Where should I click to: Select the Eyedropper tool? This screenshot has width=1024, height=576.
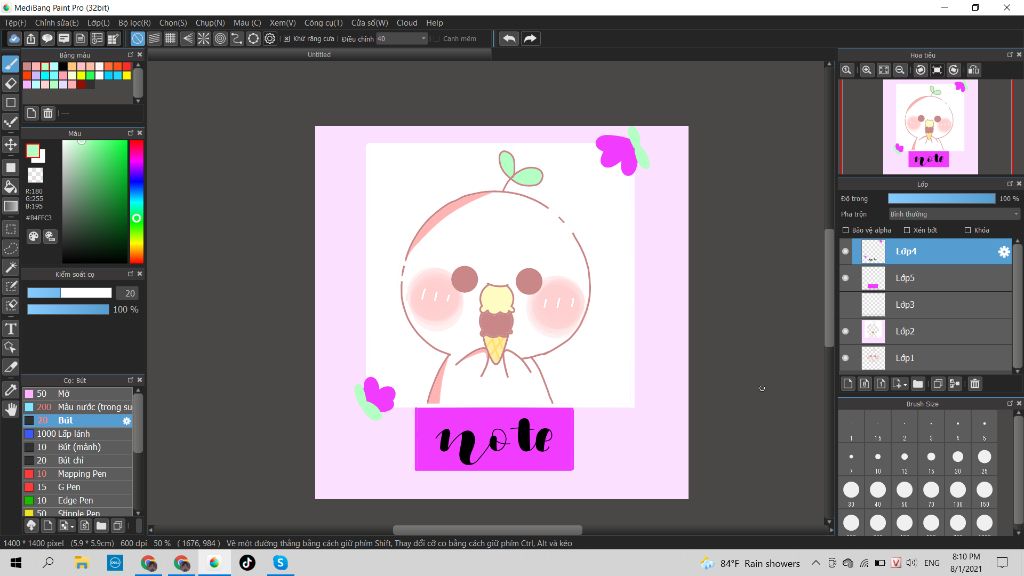(10, 390)
